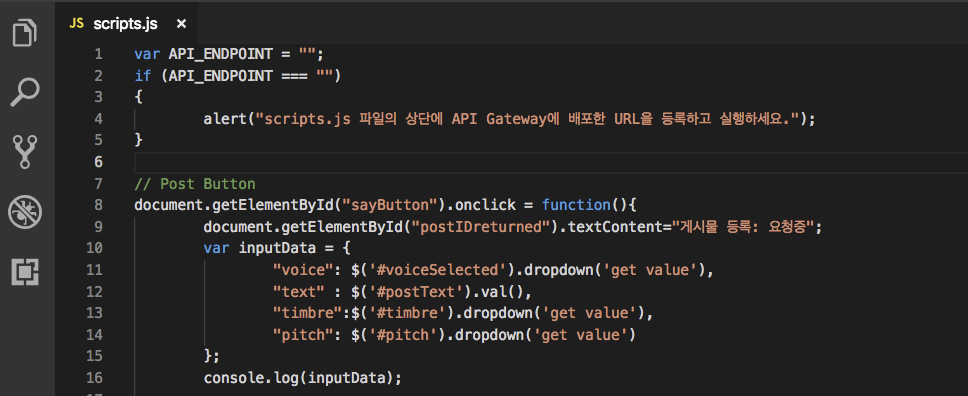Open the Source Control view
Viewport: 968px width, 396px height.
click(x=25, y=152)
